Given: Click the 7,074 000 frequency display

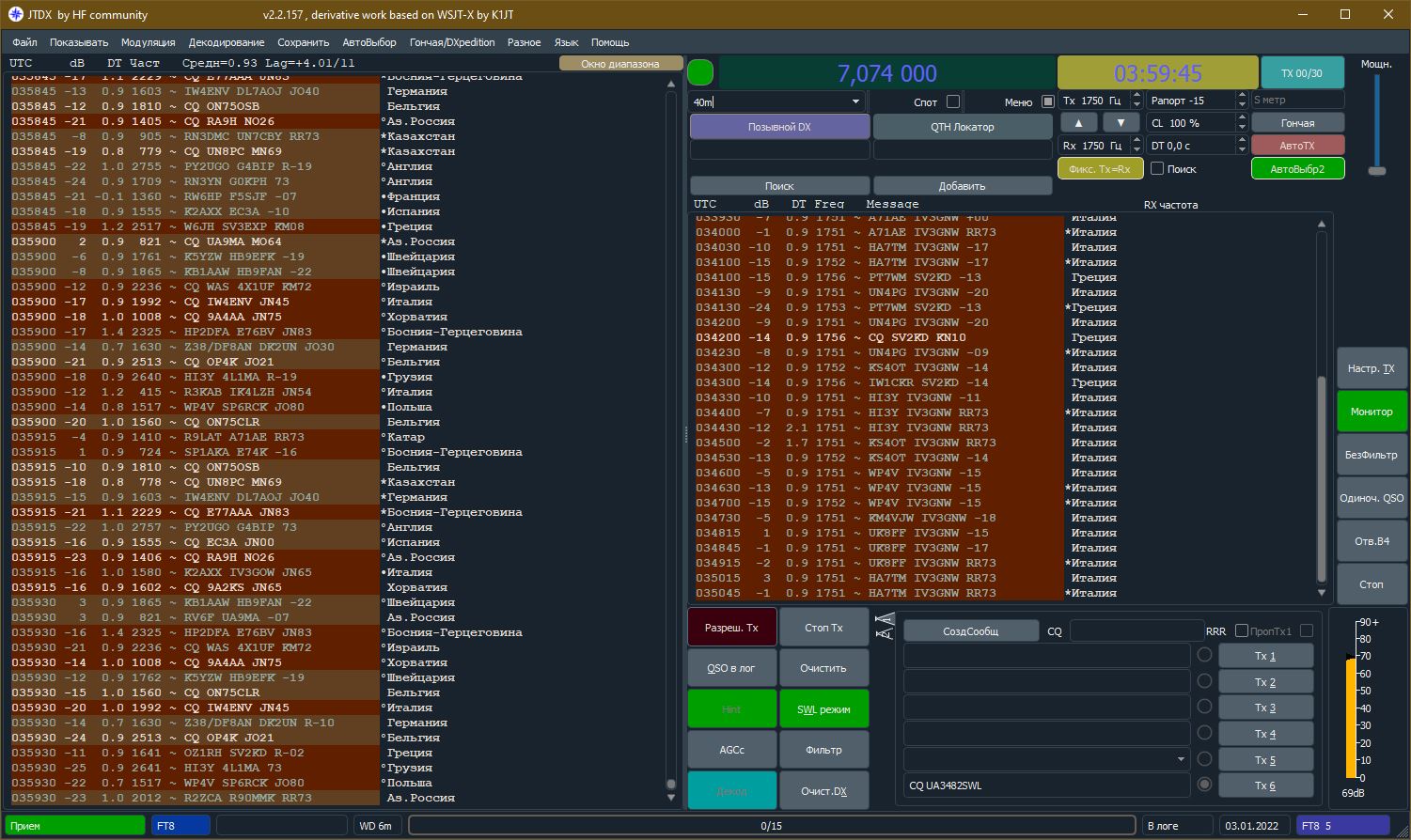Looking at the screenshot, I should point(886,73).
